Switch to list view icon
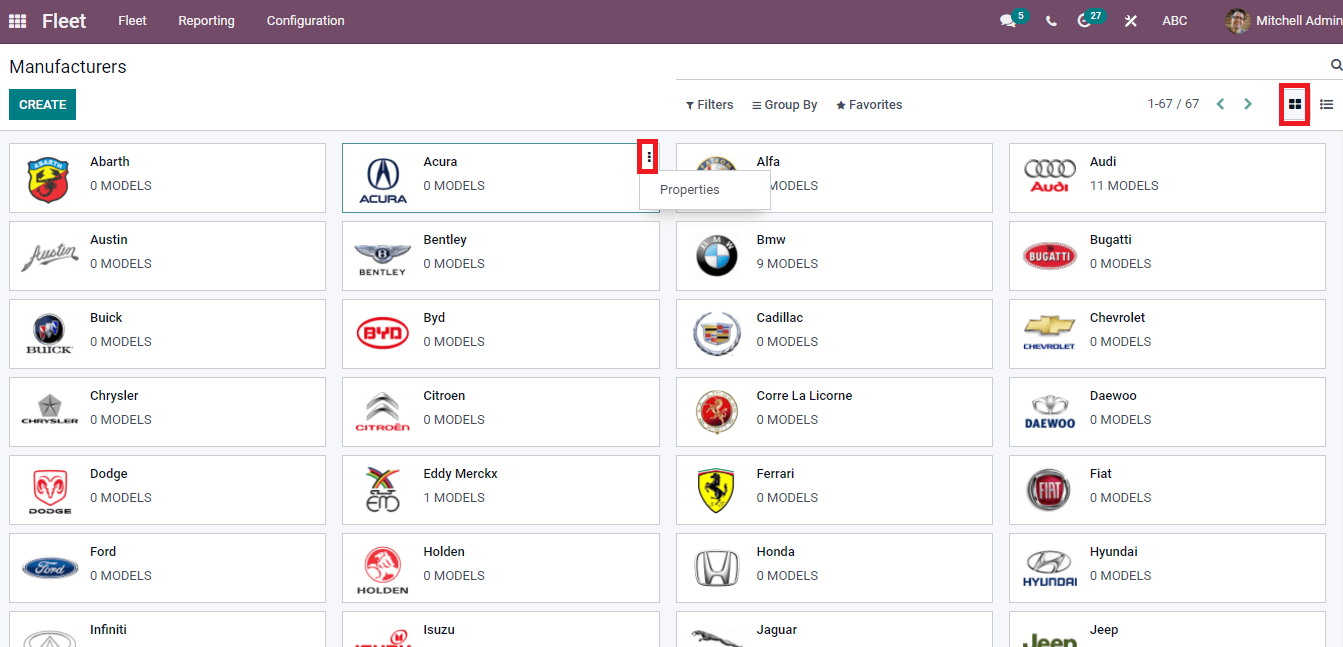1343x647 pixels. coord(1327,104)
